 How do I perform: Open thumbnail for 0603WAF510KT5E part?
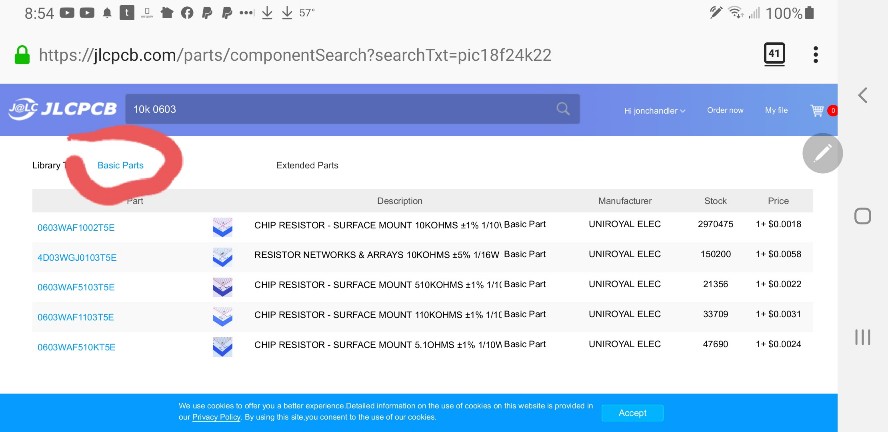[x=222, y=347]
